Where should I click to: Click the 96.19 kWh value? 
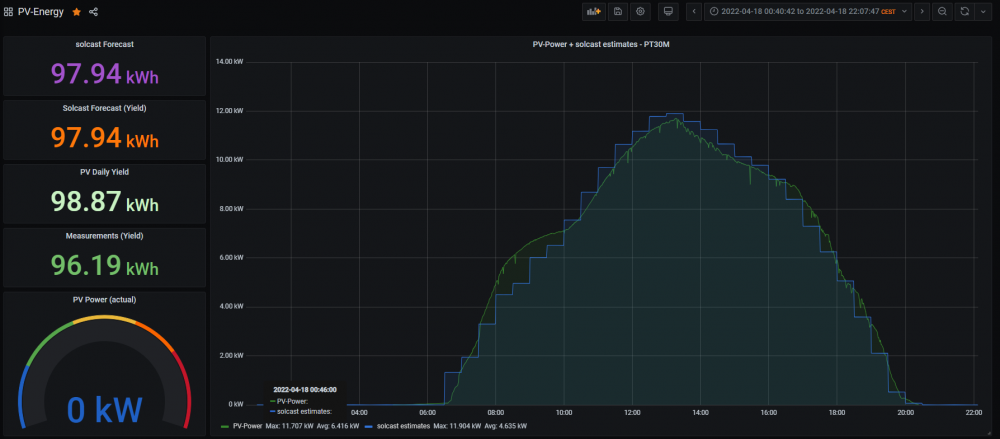(105, 265)
